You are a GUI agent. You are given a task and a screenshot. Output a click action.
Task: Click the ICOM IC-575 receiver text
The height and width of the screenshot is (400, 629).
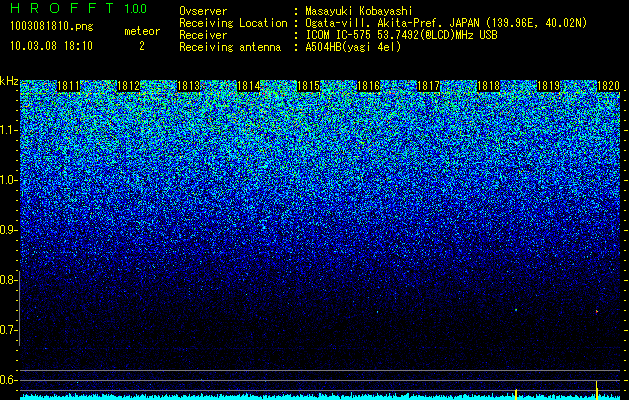[x=401, y=35]
